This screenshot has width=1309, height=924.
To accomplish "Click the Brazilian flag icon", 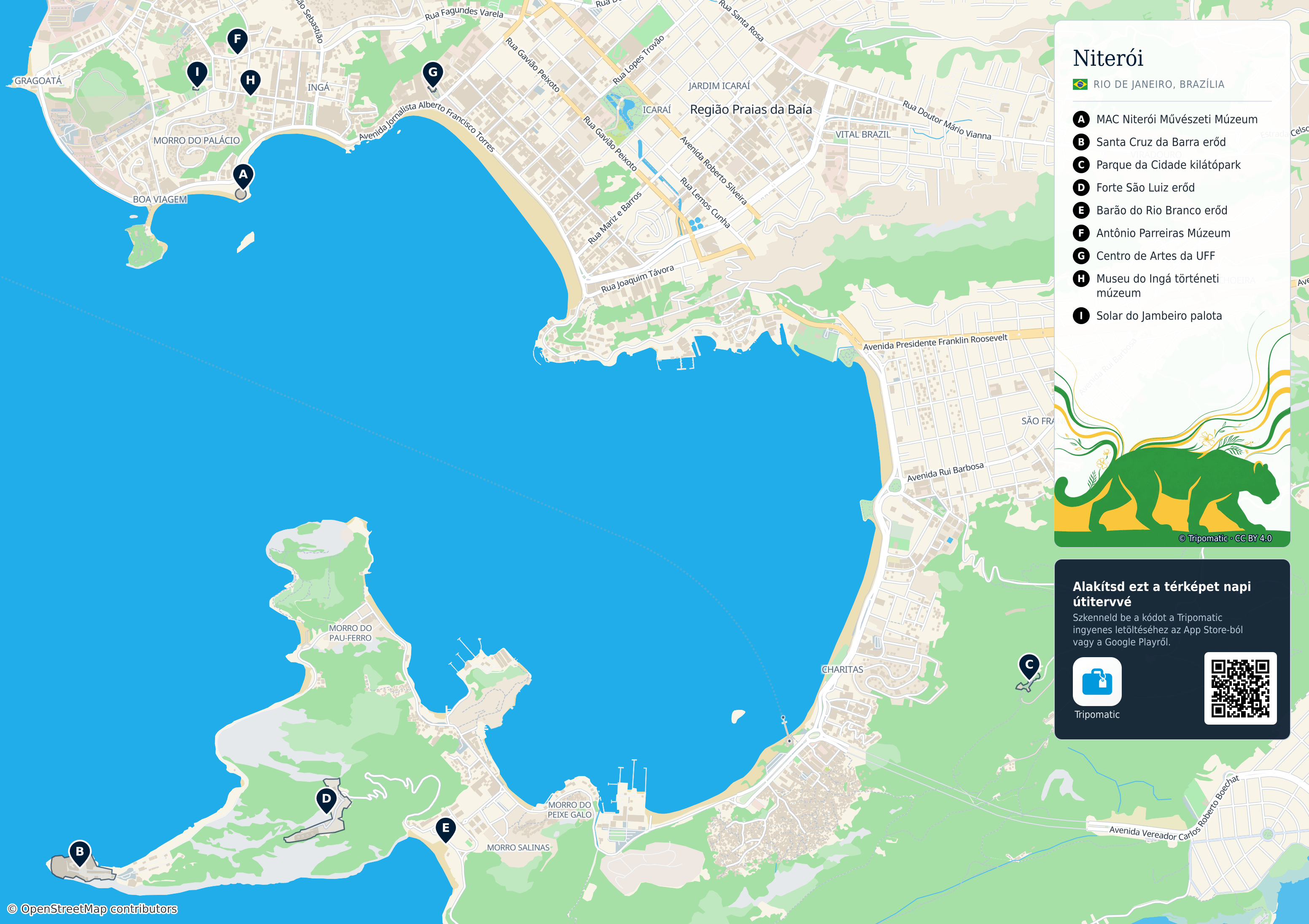I will (1080, 84).
